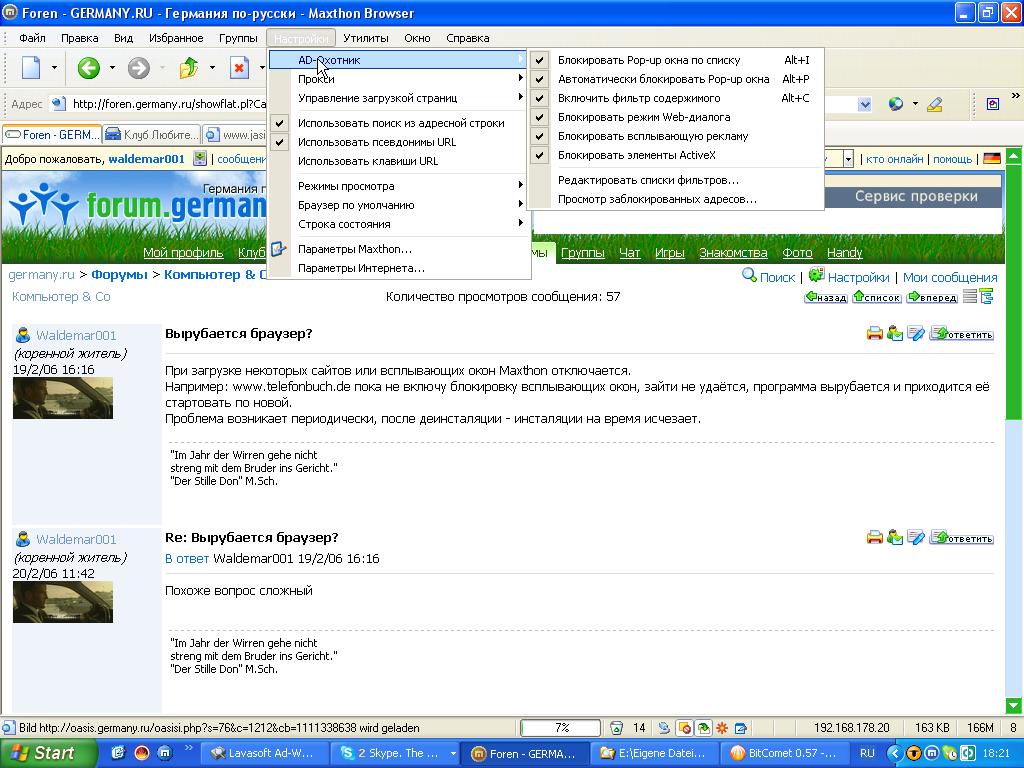Click the edit pencil icon on Re: post

click(x=916, y=537)
